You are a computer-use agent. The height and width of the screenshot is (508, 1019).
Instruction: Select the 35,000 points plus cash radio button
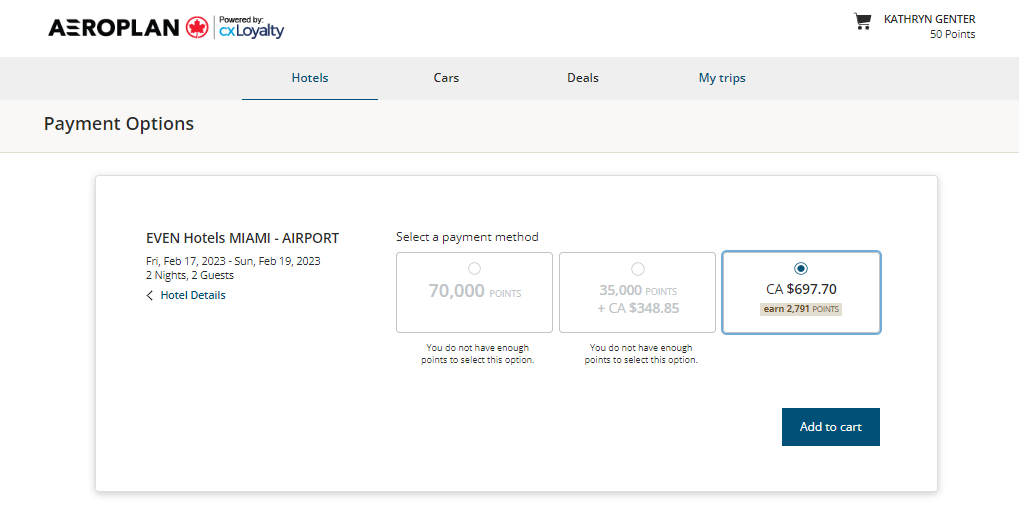coord(638,268)
